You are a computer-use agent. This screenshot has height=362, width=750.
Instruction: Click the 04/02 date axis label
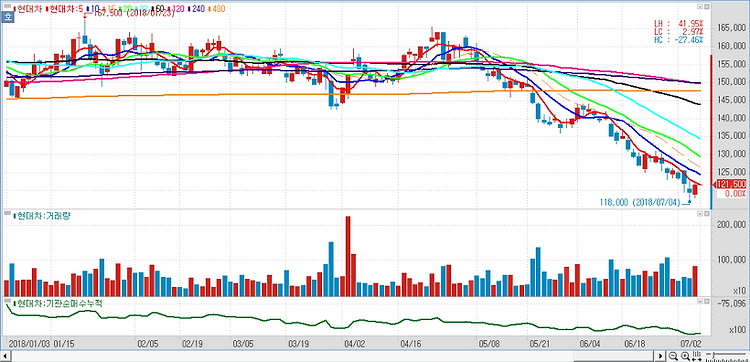click(355, 344)
